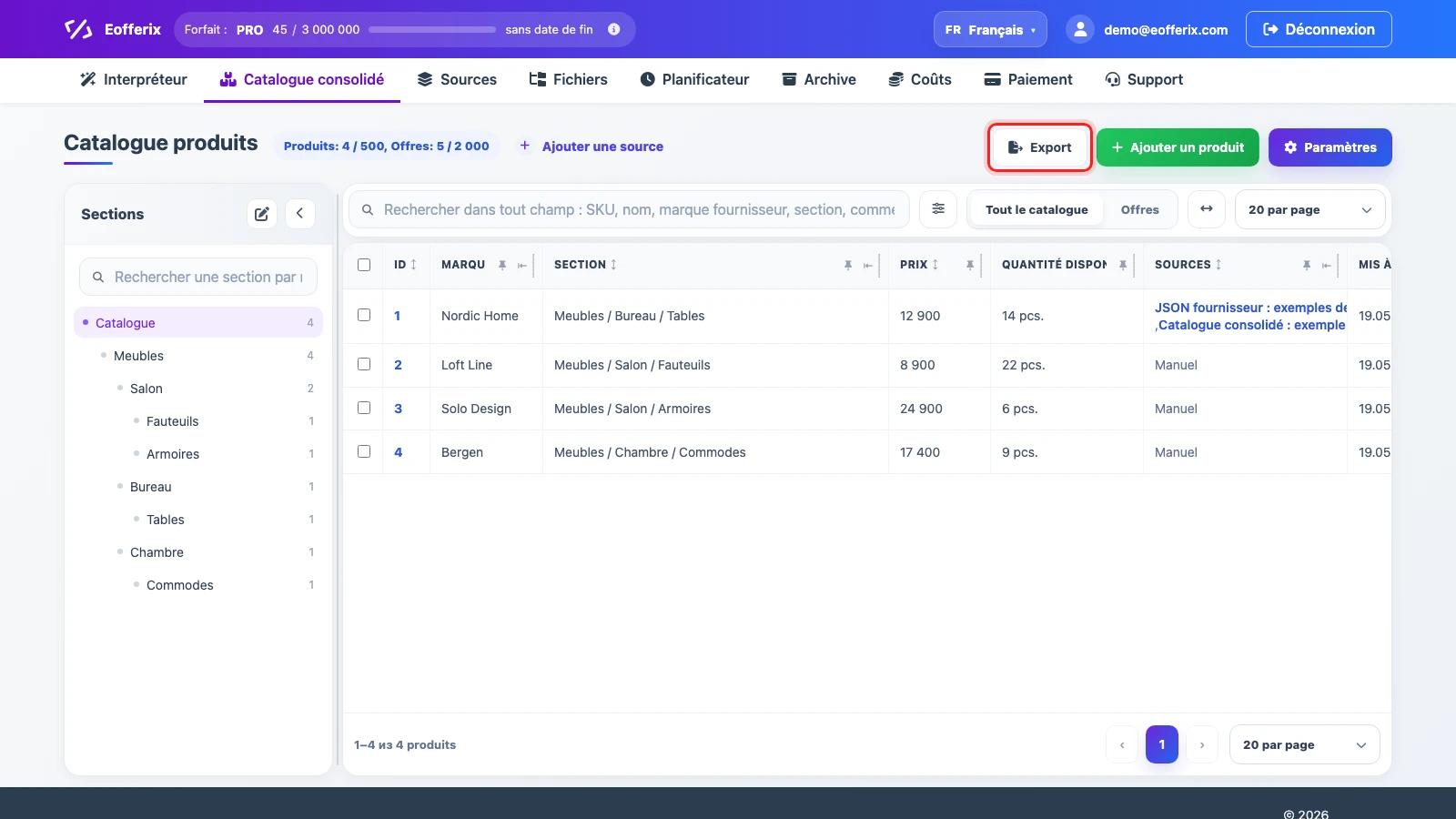Select the Bergen row checkbox
This screenshot has width=1456, height=819.
[364, 451]
